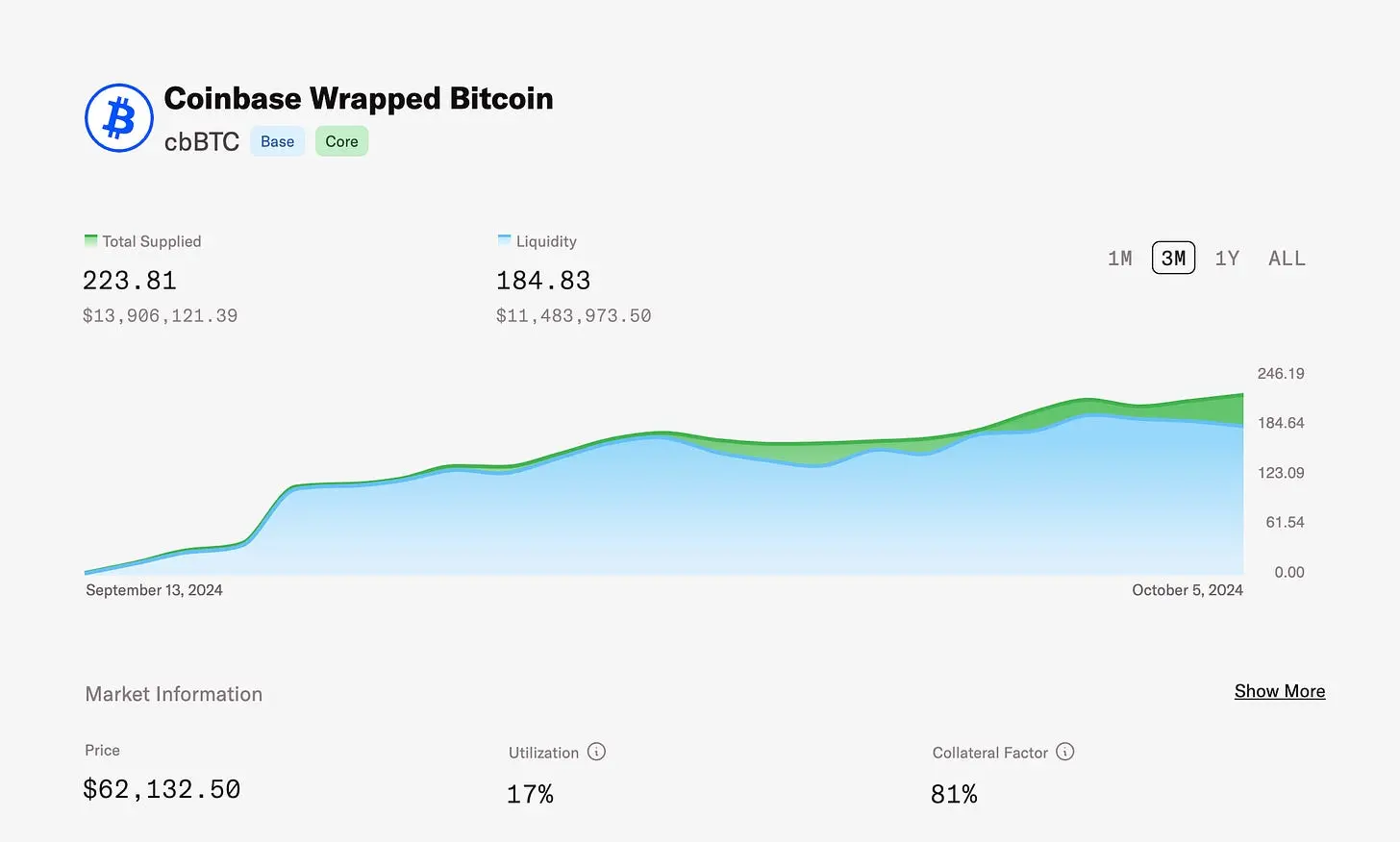Click the green Total Supplied legend swatch

click(x=91, y=240)
